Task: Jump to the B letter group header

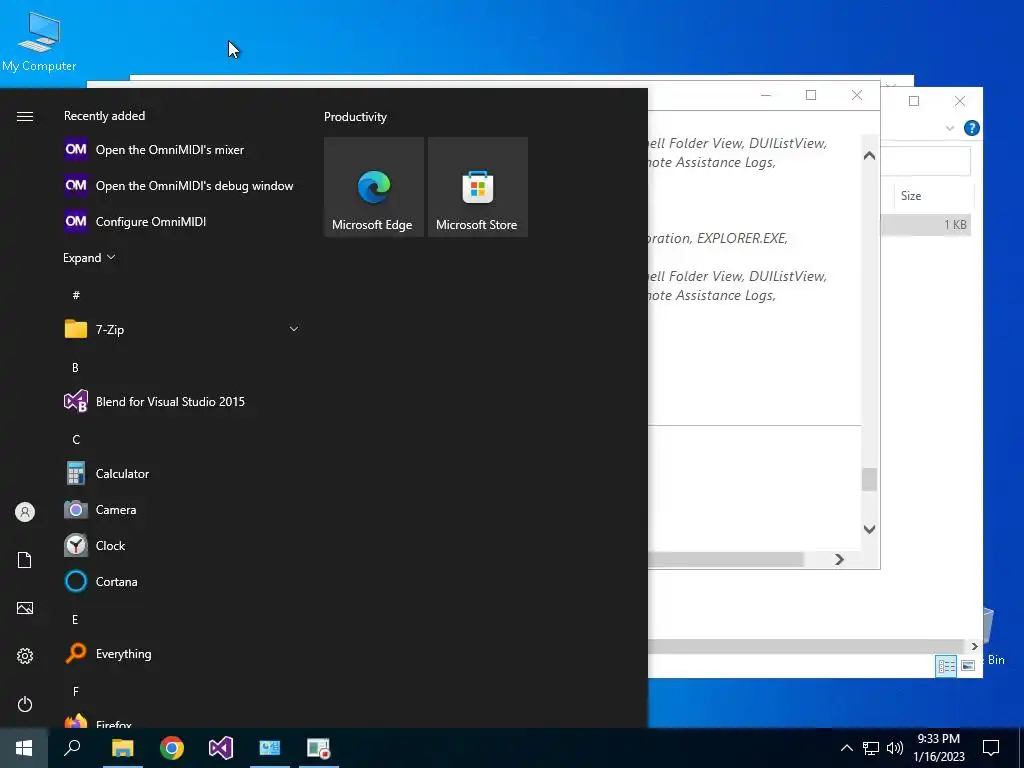Action: tap(75, 368)
